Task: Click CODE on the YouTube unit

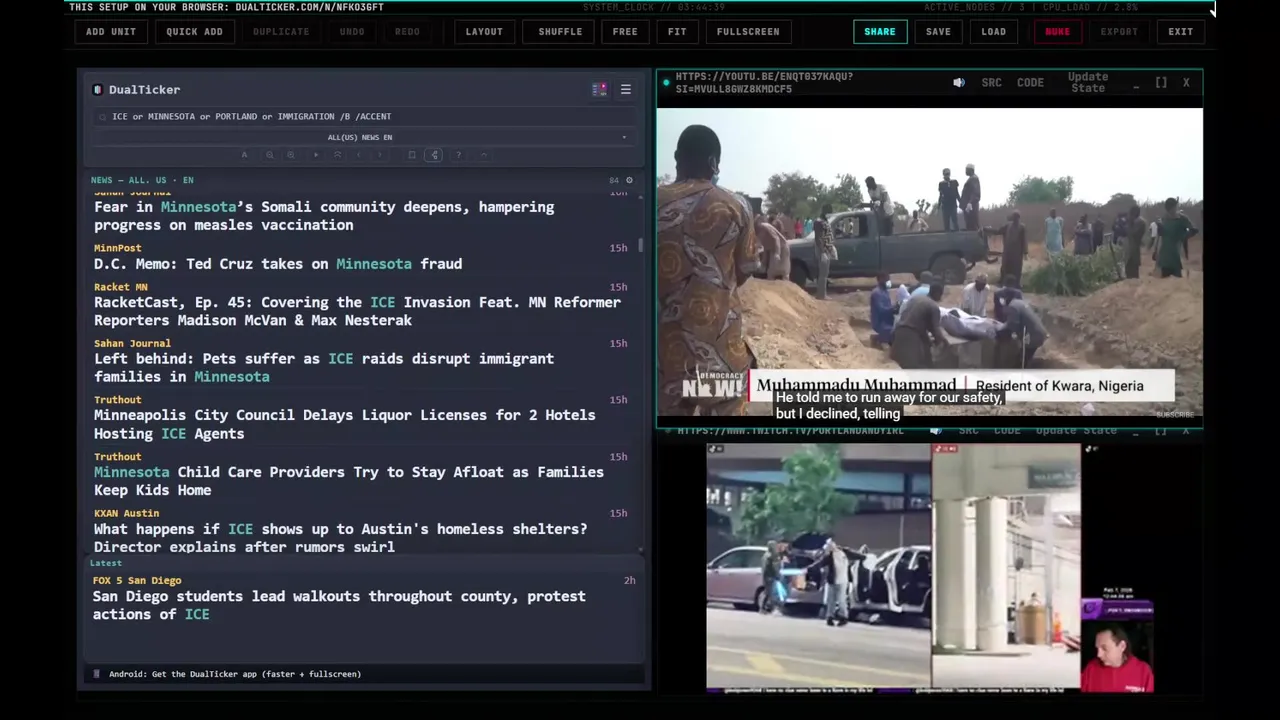Action: pos(1030,83)
